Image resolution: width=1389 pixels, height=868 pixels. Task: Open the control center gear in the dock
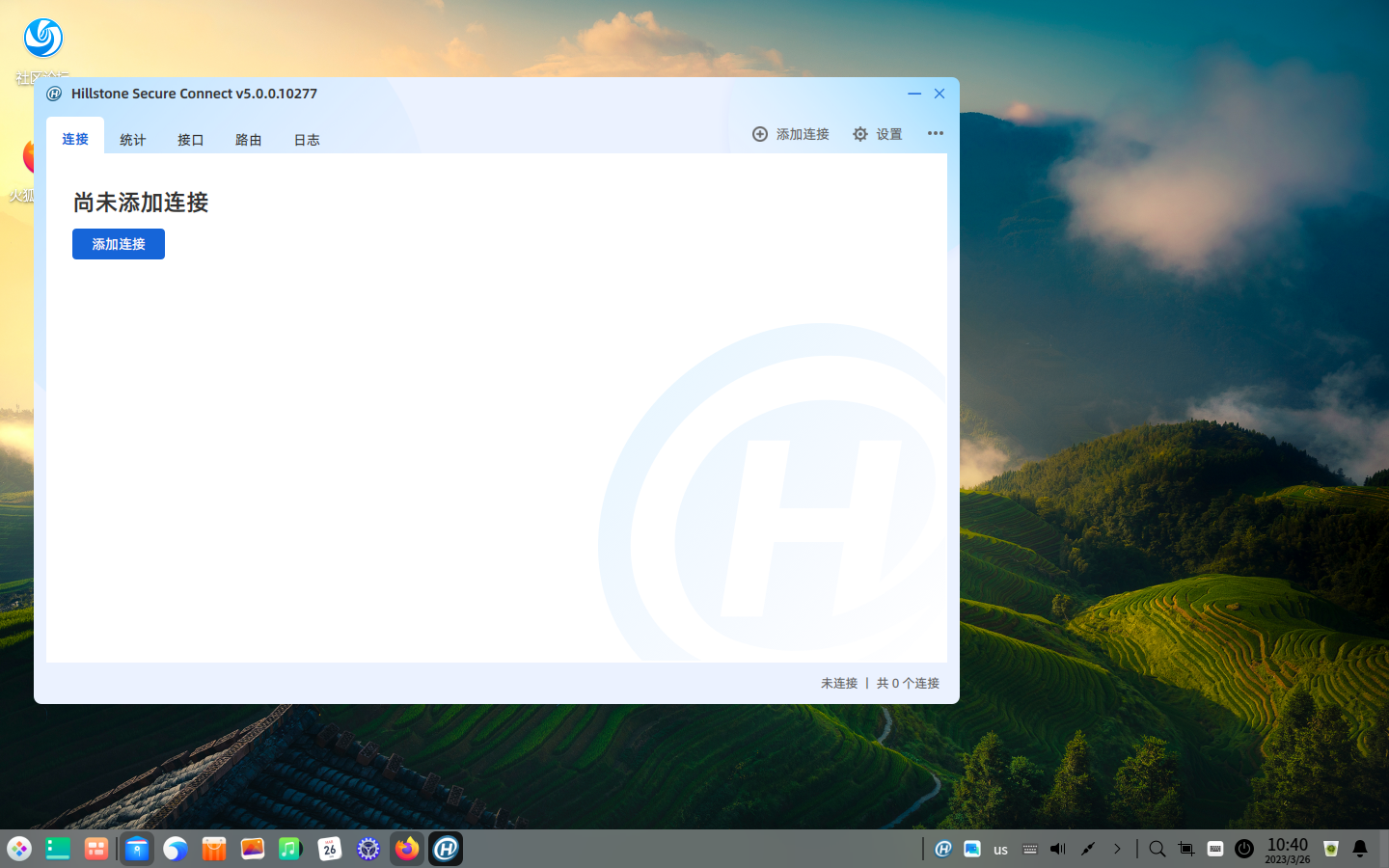368,849
